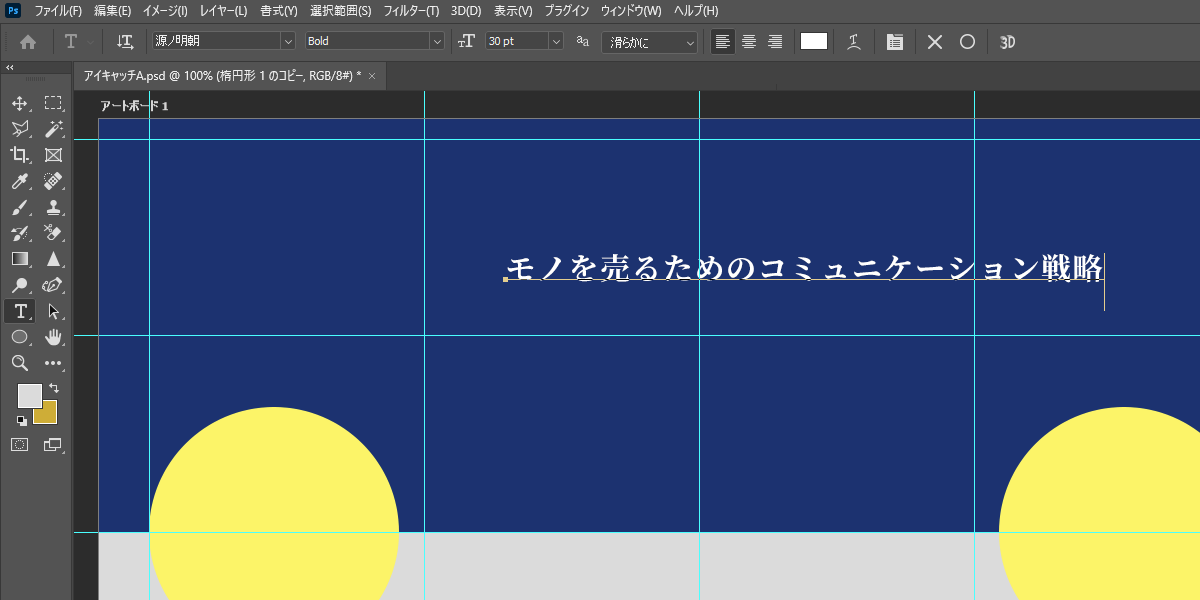Open the 3D(D) menu
This screenshot has width=1200, height=600.
[466, 11]
